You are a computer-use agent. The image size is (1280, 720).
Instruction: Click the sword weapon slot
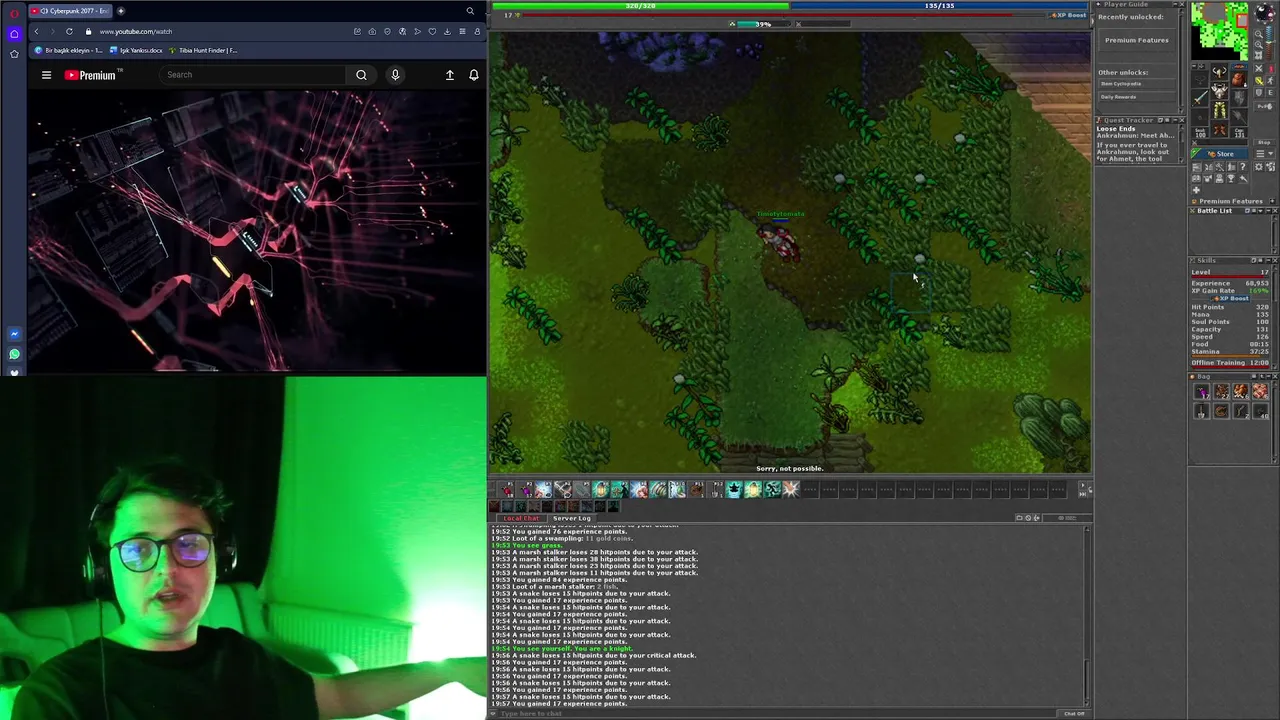[x=1200, y=97]
